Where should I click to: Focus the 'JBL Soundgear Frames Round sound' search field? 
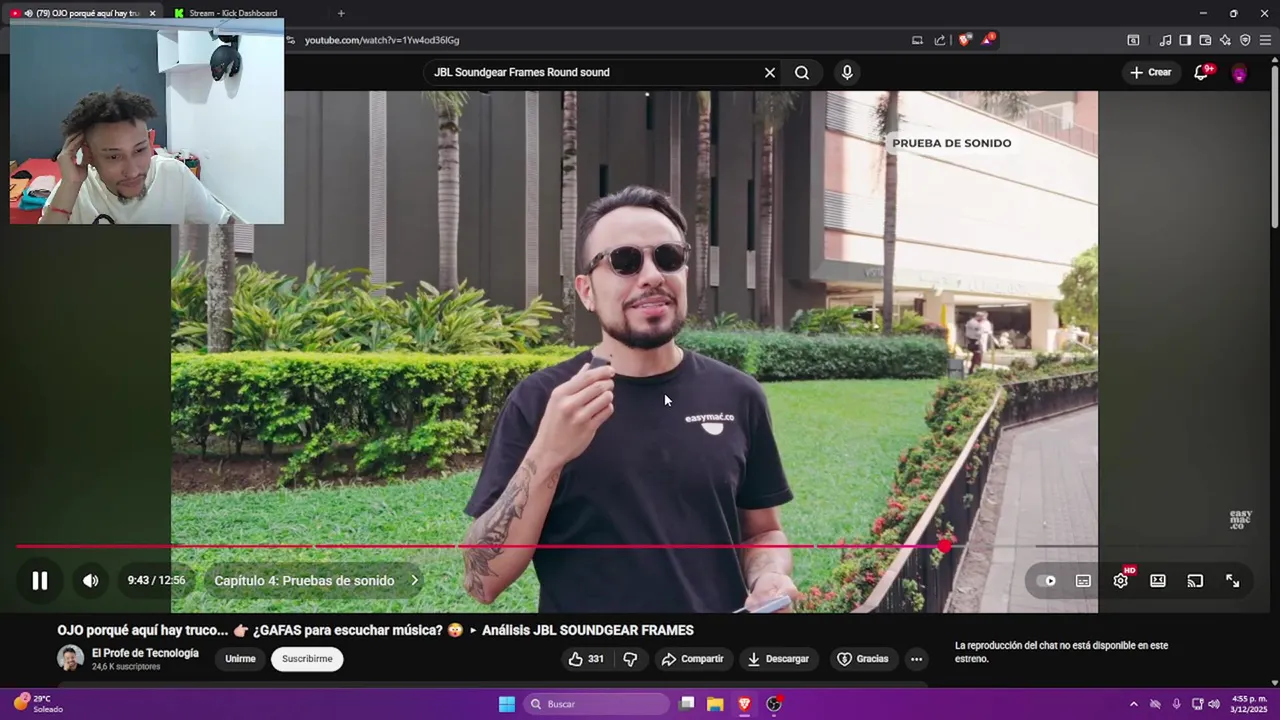point(595,72)
